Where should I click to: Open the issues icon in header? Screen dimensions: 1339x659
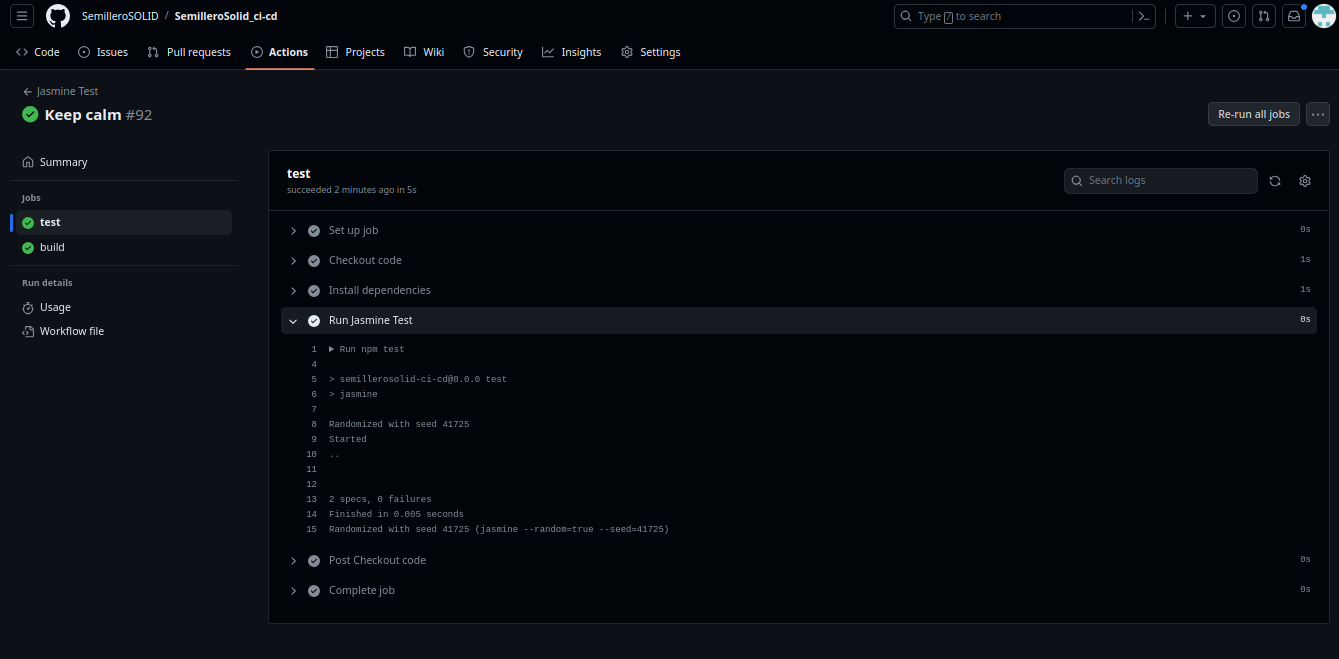pyautogui.click(x=1234, y=16)
